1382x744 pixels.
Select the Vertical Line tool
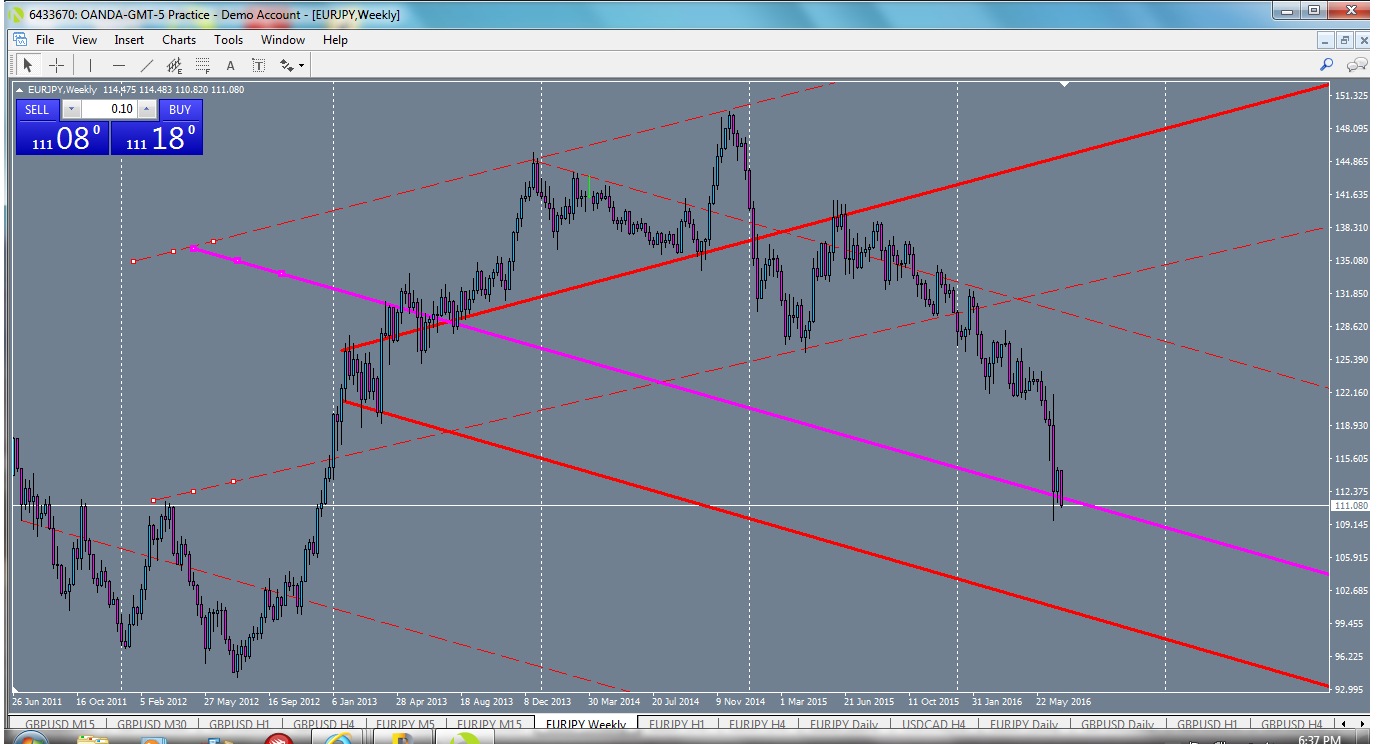89,64
